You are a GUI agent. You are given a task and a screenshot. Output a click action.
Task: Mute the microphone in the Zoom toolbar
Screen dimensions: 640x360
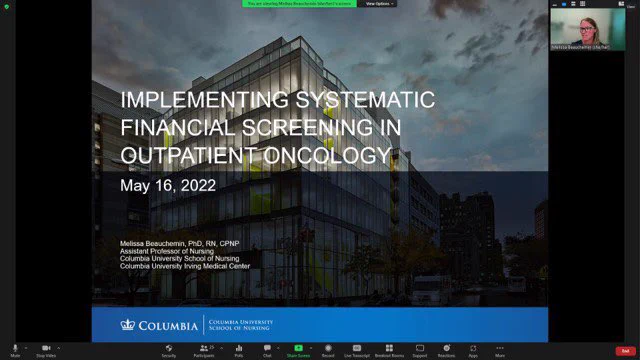(x=15, y=350)
